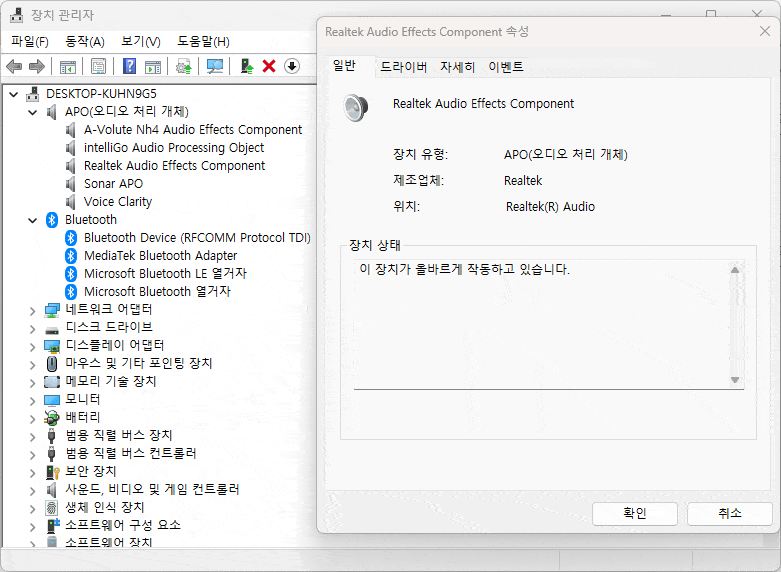Click the Back arrow toolbar icon
This screenshot has height=572, width=781.
click(13, 66)
